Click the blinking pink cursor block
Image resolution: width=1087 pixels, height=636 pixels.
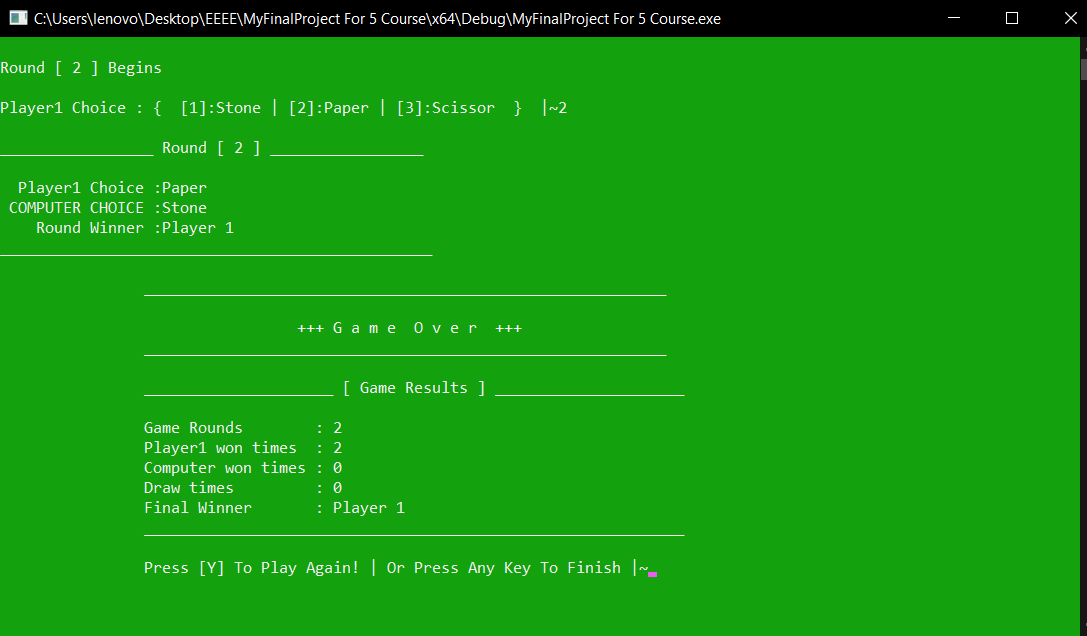(x=651, y=572)
